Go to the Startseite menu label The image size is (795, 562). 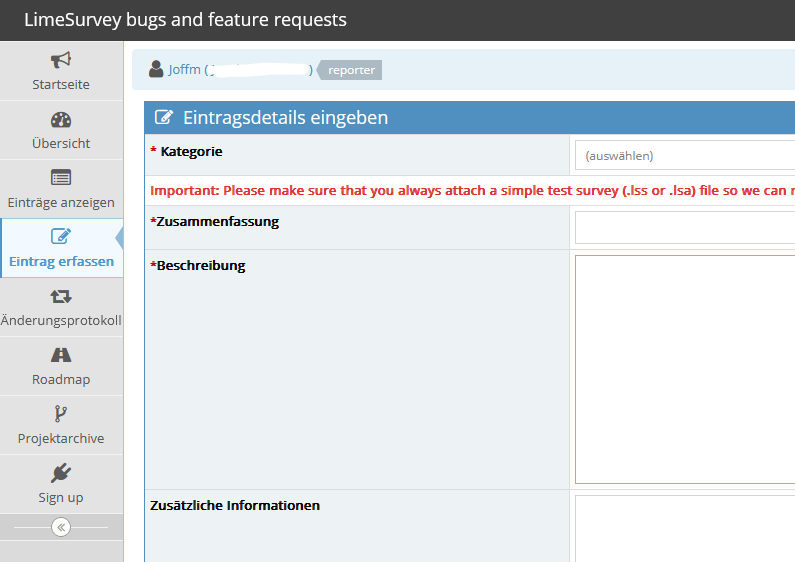coord(61,85)
